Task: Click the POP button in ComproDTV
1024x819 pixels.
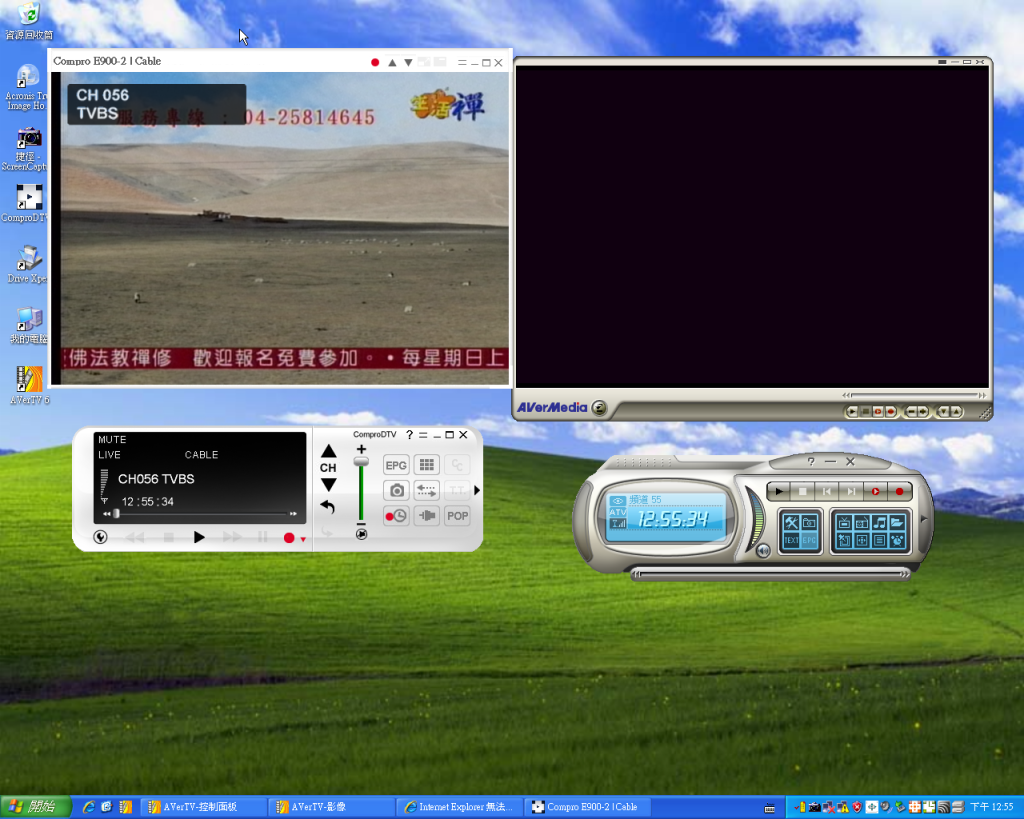Action: tap(457, 516)
